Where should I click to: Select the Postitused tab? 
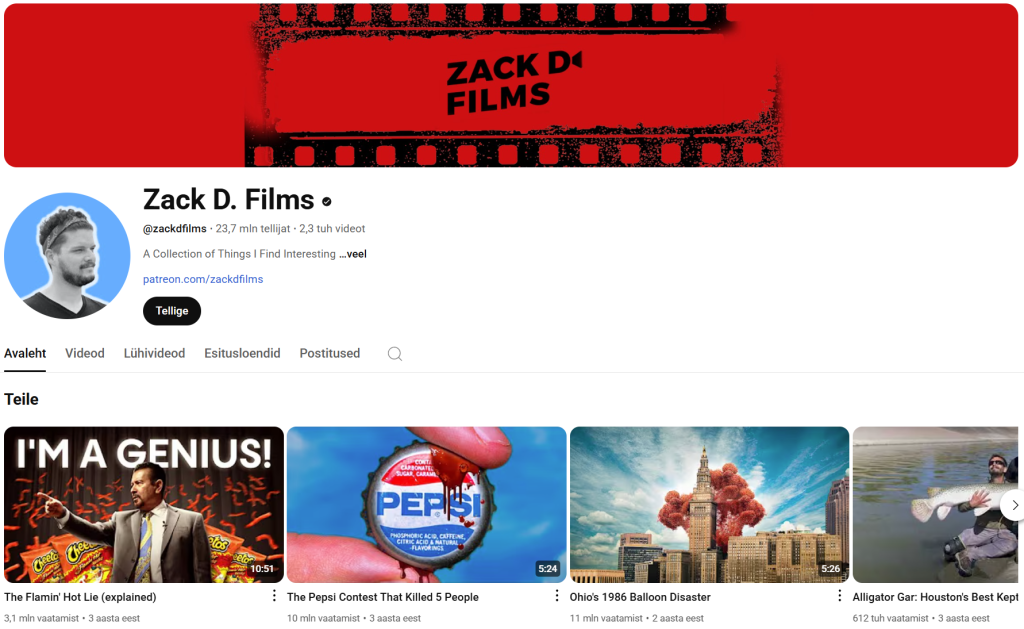pos(329,353)
